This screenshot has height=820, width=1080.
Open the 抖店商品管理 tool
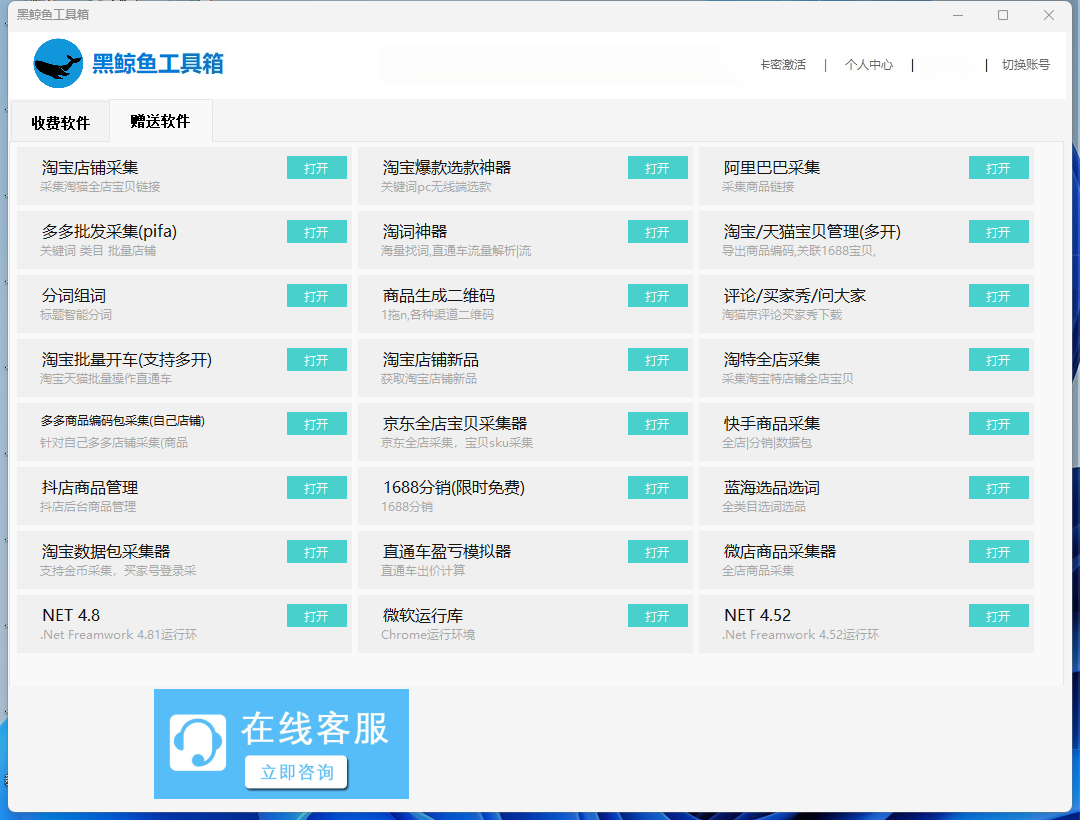316,488
